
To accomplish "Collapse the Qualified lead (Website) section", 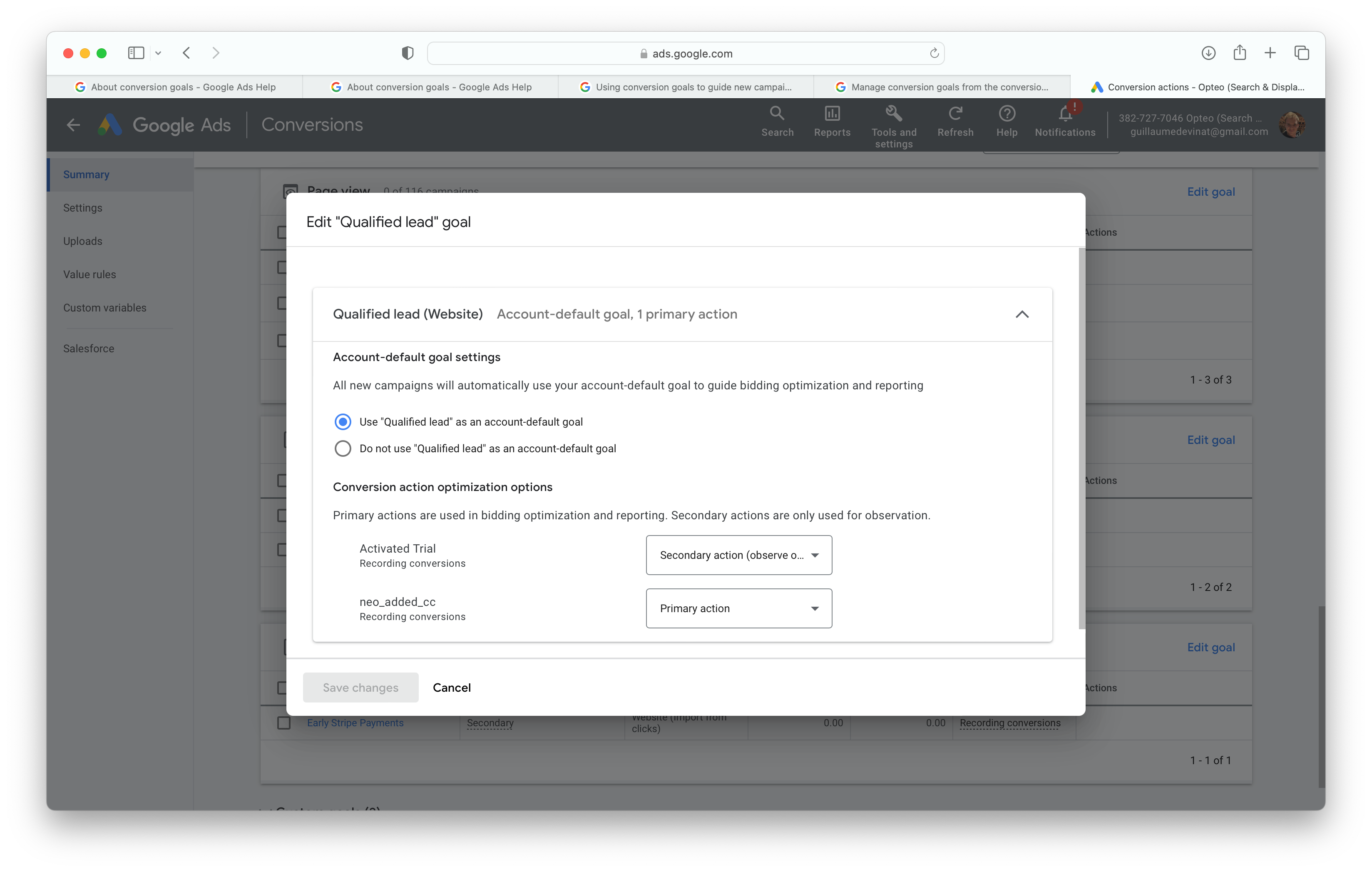I will pos(1022,314).
